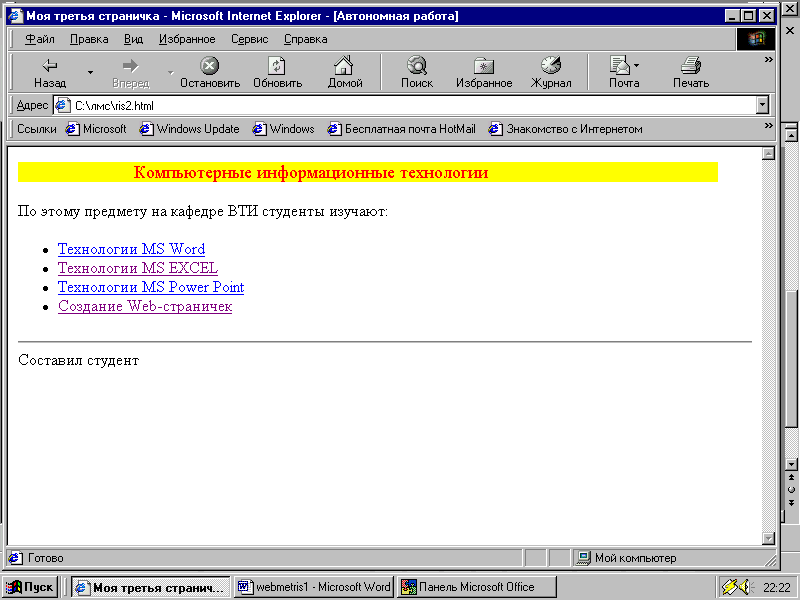Click the power tray icon

point(730,587)
